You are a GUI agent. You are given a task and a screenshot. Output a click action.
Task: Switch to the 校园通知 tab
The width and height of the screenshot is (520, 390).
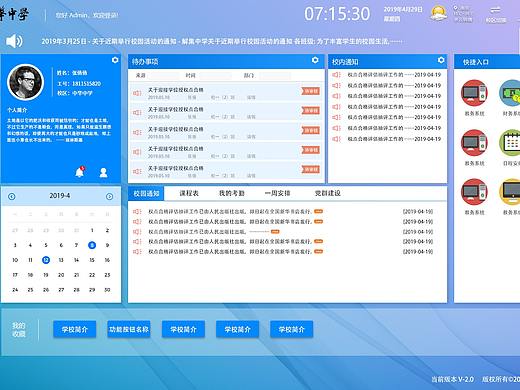coord(146,193)
